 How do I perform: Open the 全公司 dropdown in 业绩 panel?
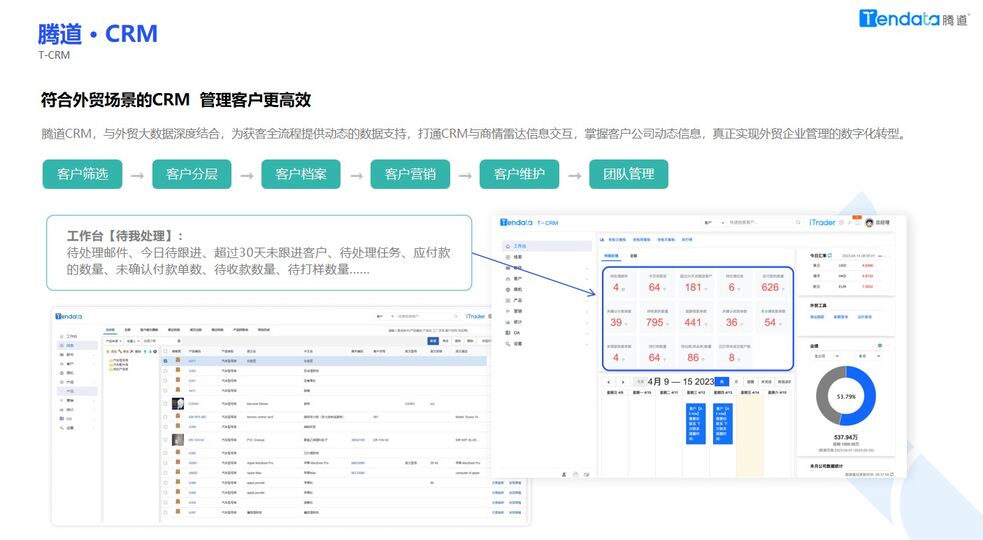pos(826,356)
